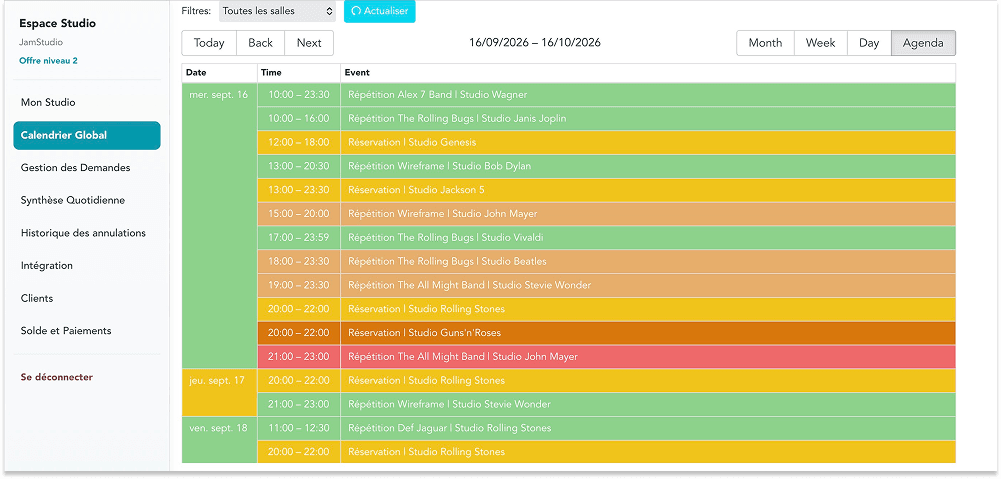The image size is (1001, 479).
Task: Open Répétition Alex 7 Band Studio Wagner event
Action: tap(648, 95)
